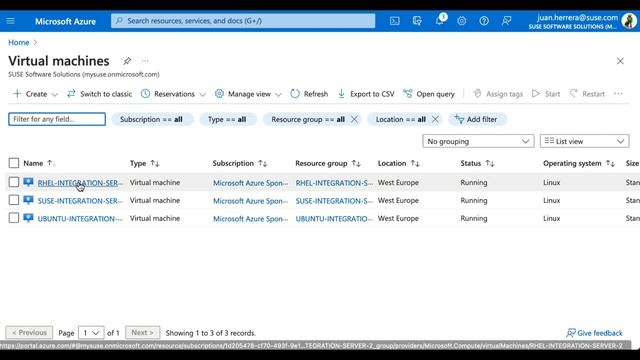The width and height of the screenshot is (640, 360).
Task: Open the Type == all filter
Action: (x=228, y=119)
